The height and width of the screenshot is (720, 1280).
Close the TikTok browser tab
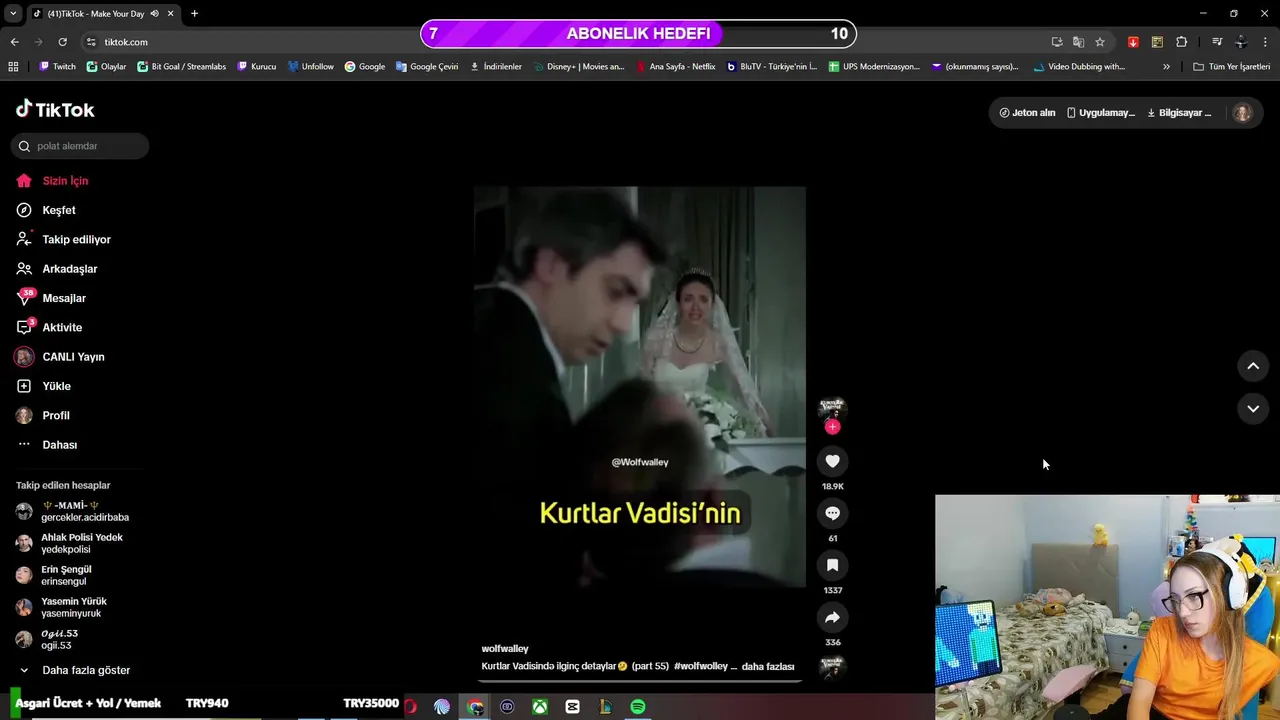tap(171, 14)
